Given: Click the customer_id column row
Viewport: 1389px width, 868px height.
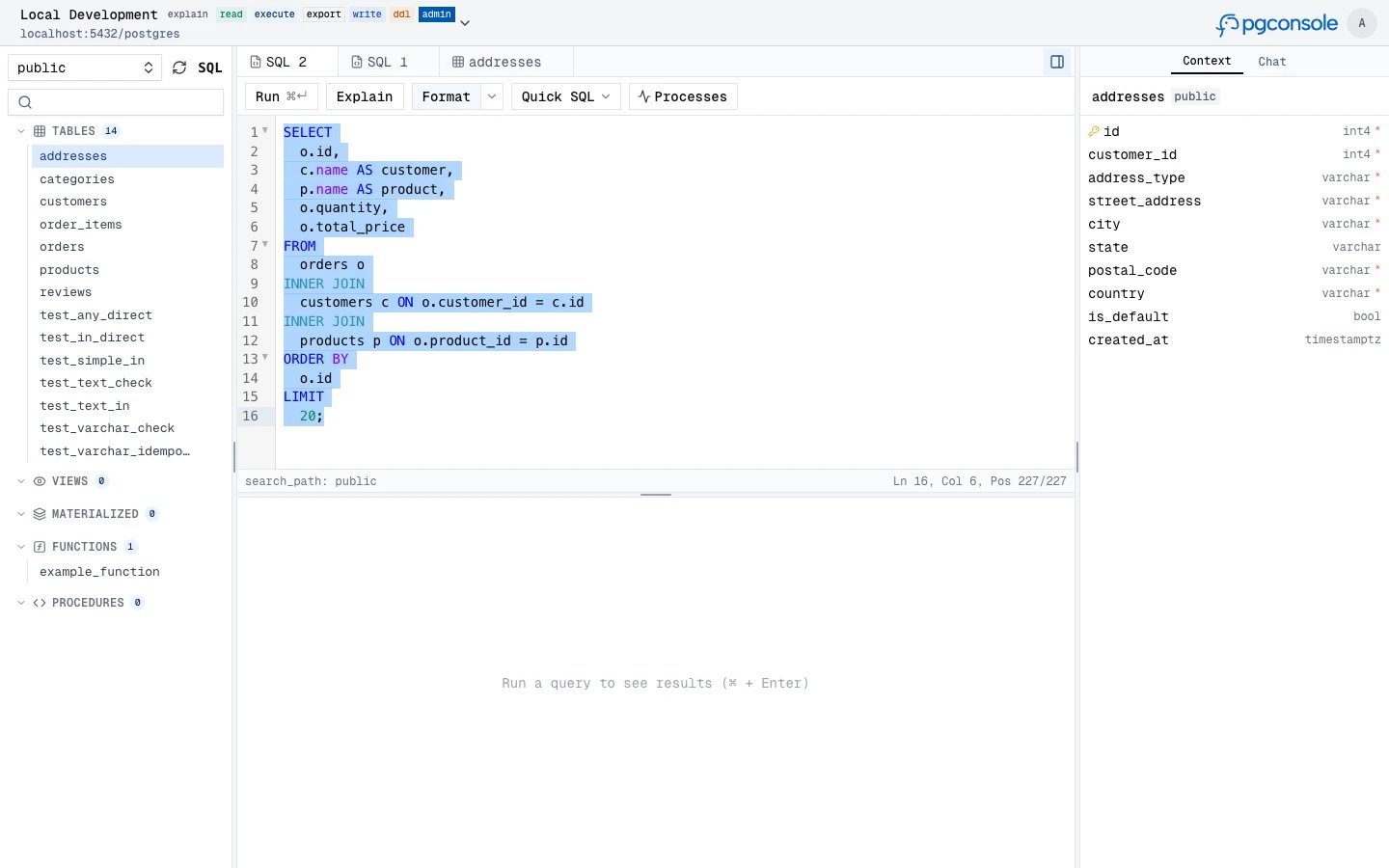Looking at the screenshot, I should (1235, 154).
